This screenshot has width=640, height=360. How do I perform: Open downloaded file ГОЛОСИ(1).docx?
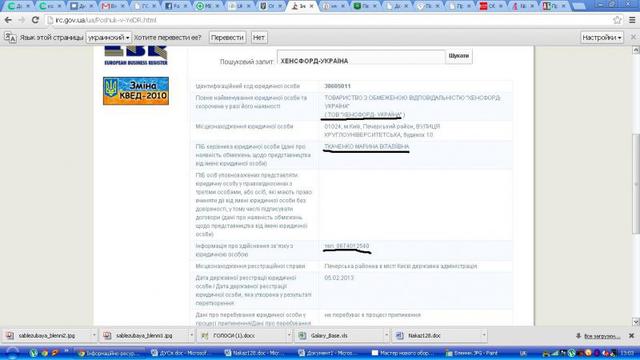pos(241,336)
